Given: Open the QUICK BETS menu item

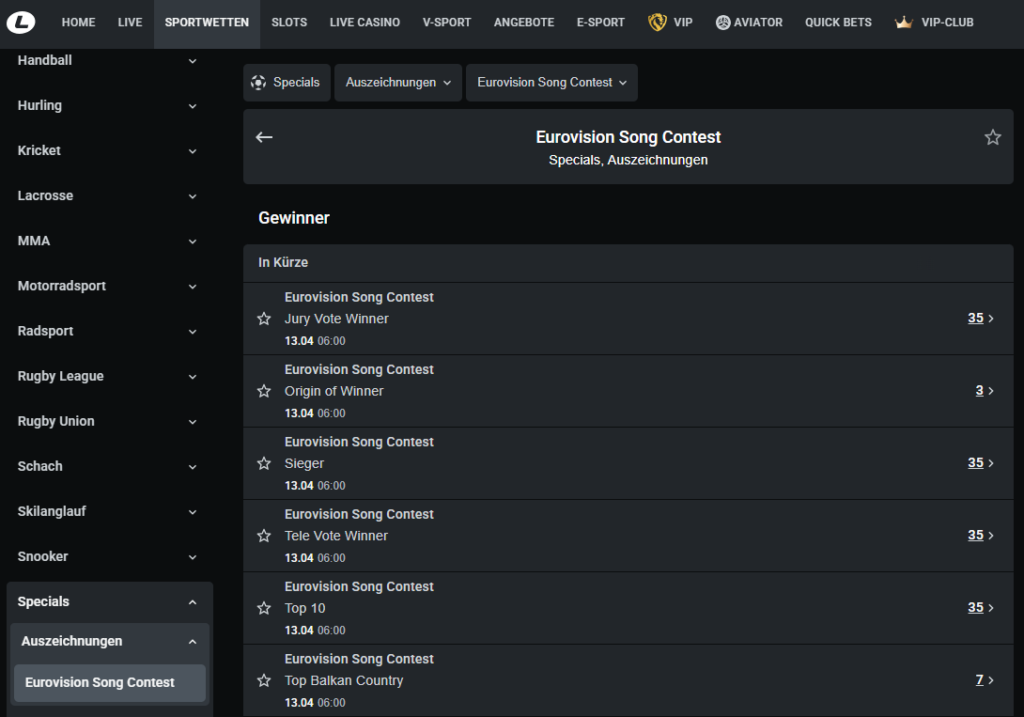Looking at the screenshot, I should click(838, 22).
